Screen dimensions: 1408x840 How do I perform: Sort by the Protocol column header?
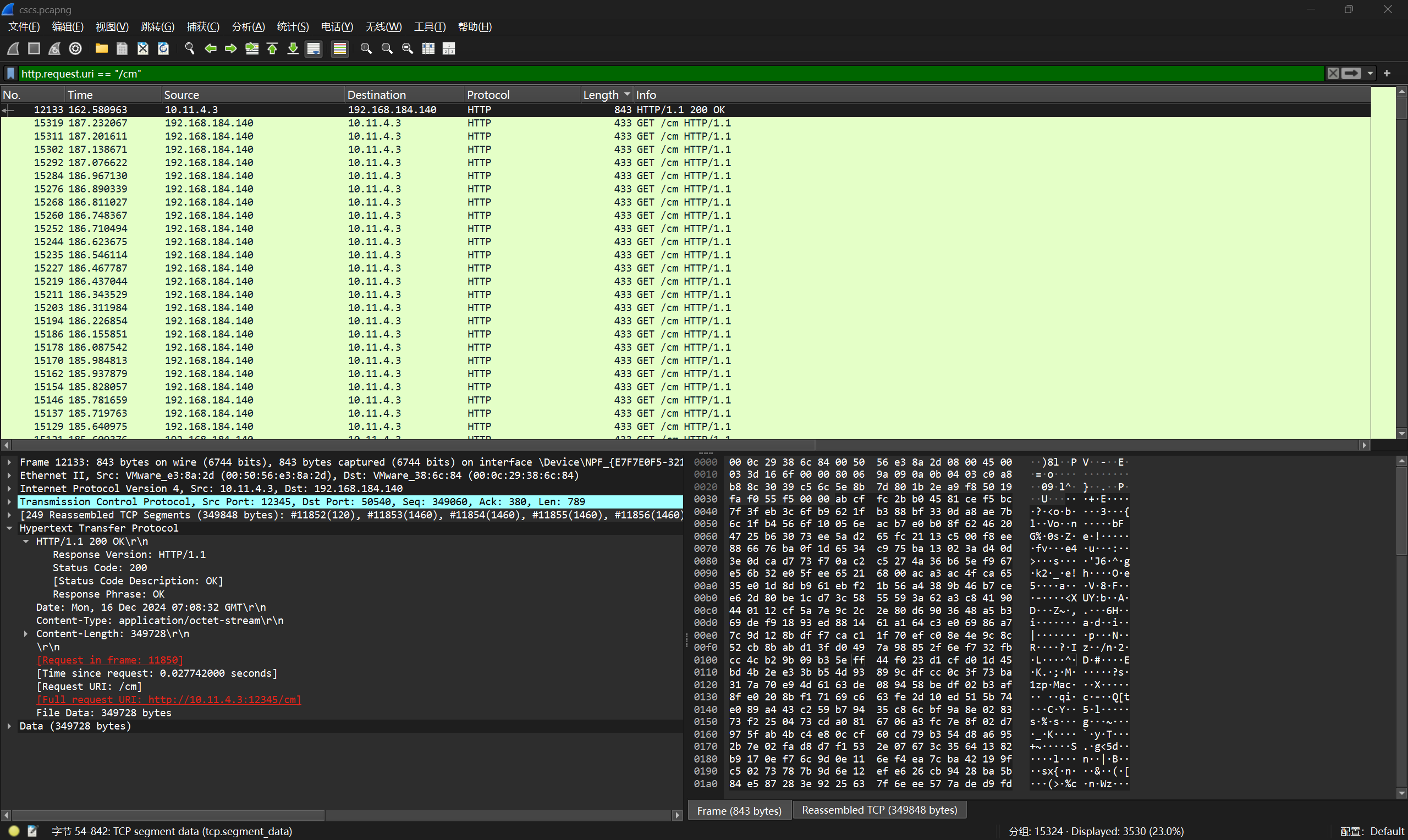[x=522, y=95]
